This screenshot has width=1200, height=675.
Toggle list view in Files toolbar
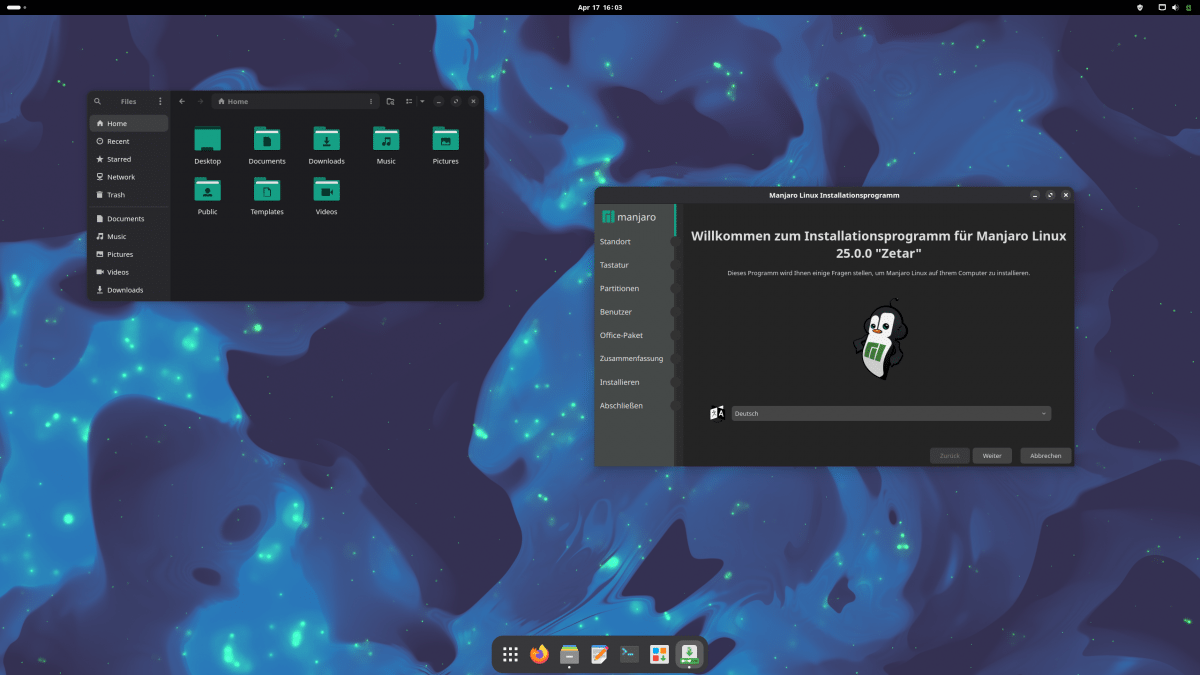(x=409, y=101)
